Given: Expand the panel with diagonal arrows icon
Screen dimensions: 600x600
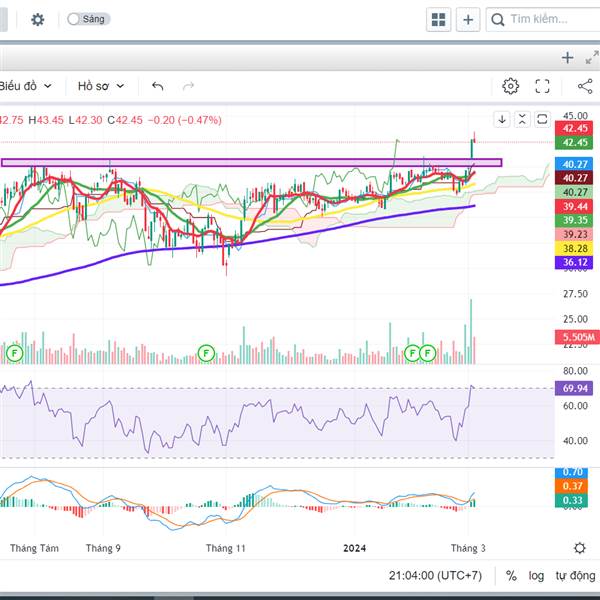Looking at the screenshot, I should point(592,58).
